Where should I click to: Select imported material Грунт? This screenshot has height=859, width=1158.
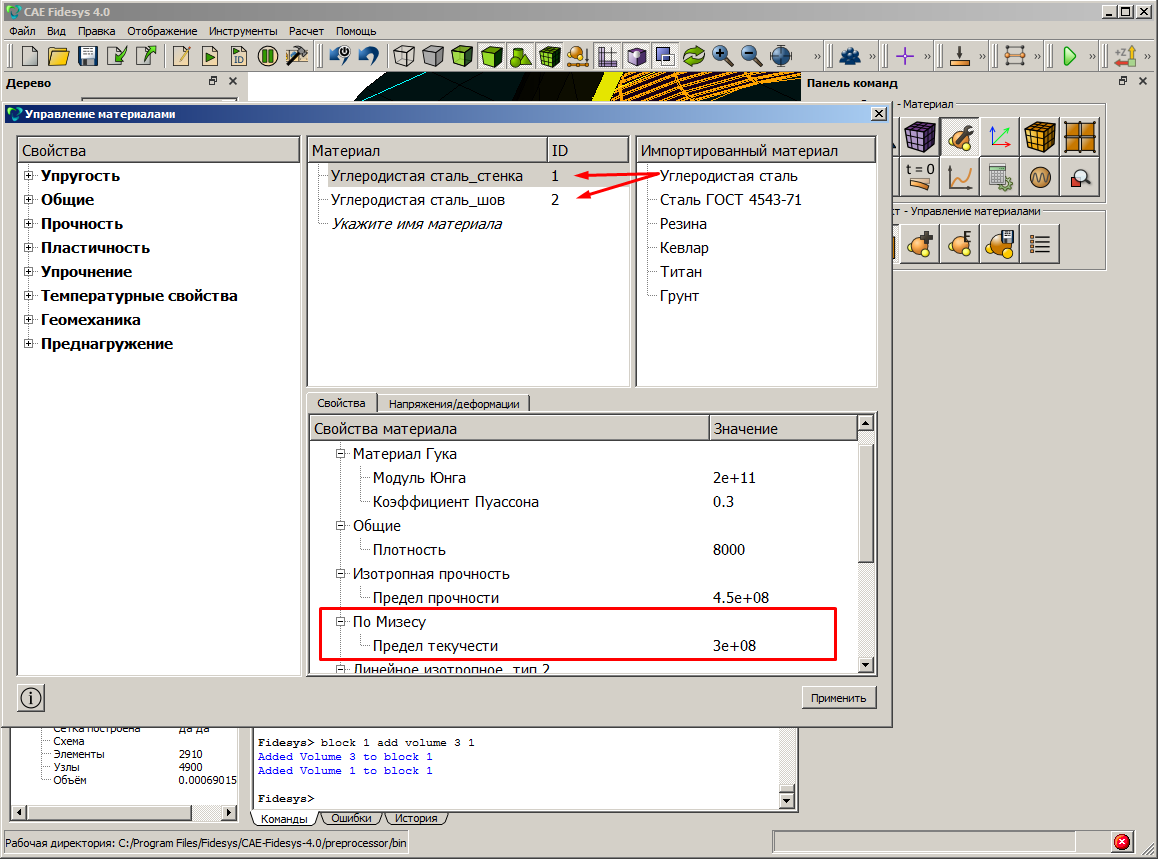[679, 295]
